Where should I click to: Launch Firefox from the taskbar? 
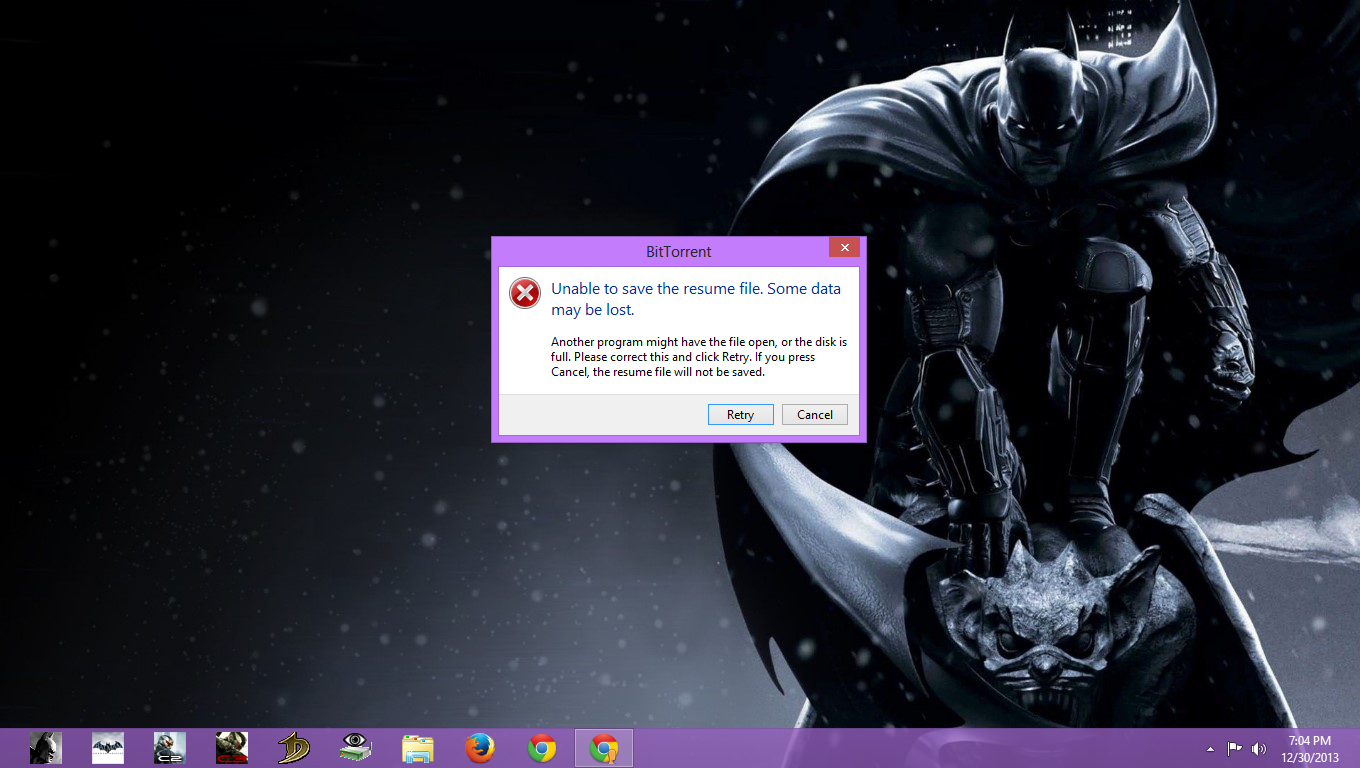[480, 748]
